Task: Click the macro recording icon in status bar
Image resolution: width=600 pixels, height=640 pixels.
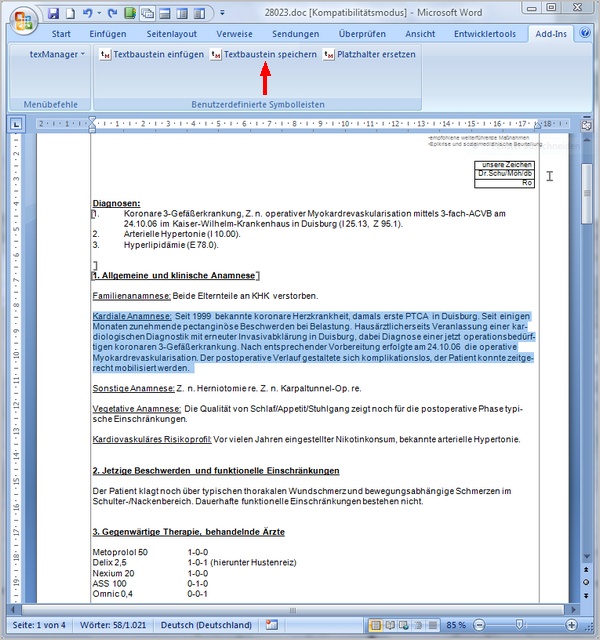Action: 271,625
